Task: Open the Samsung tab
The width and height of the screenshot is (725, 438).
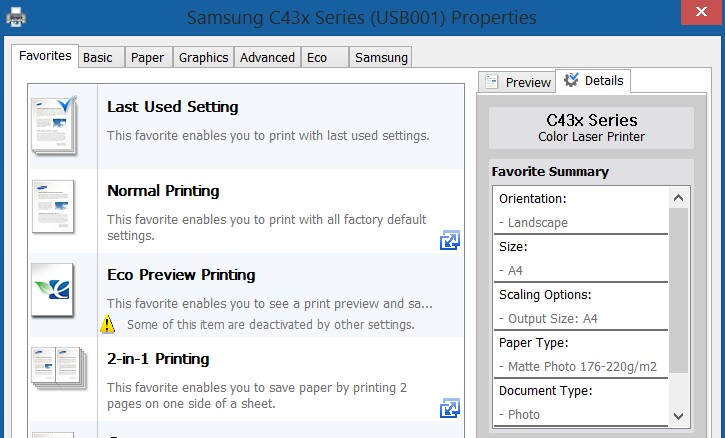Action: [x=381, y=57]
